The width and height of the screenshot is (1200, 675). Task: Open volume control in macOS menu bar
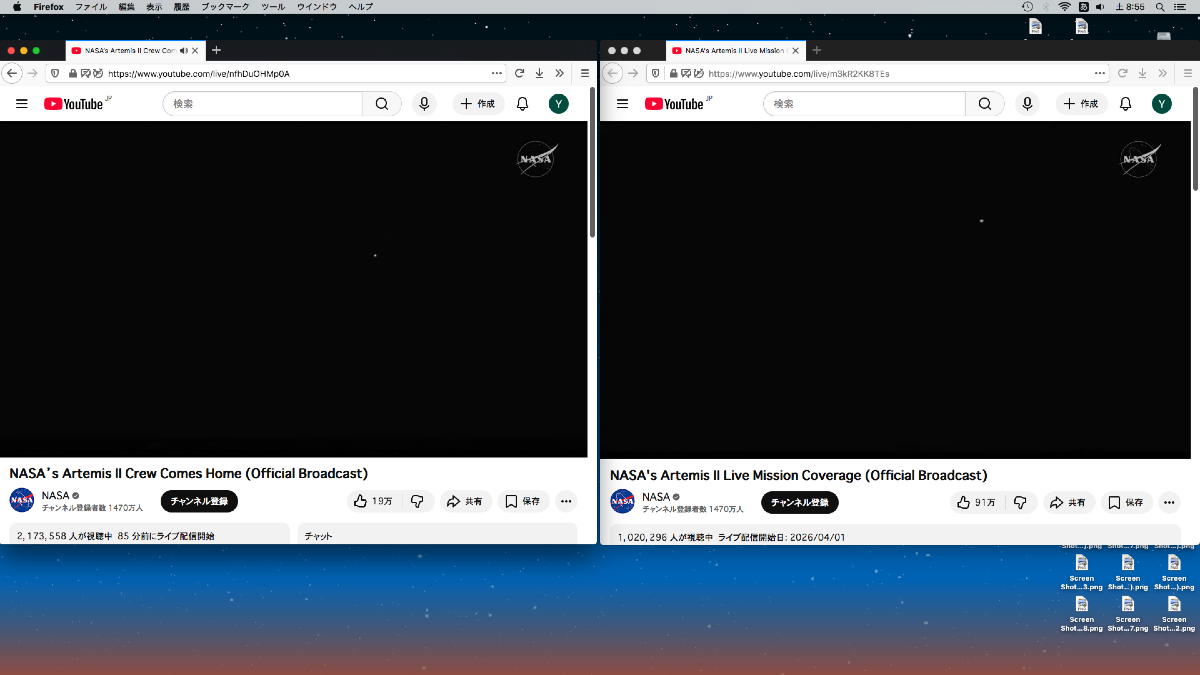coord(1100,7)
